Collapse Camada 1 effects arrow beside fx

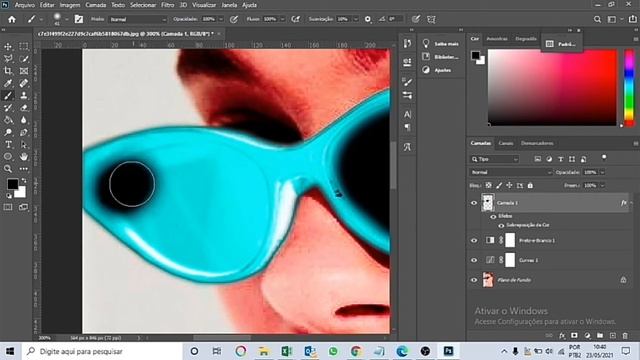click(x=631, y=203)
